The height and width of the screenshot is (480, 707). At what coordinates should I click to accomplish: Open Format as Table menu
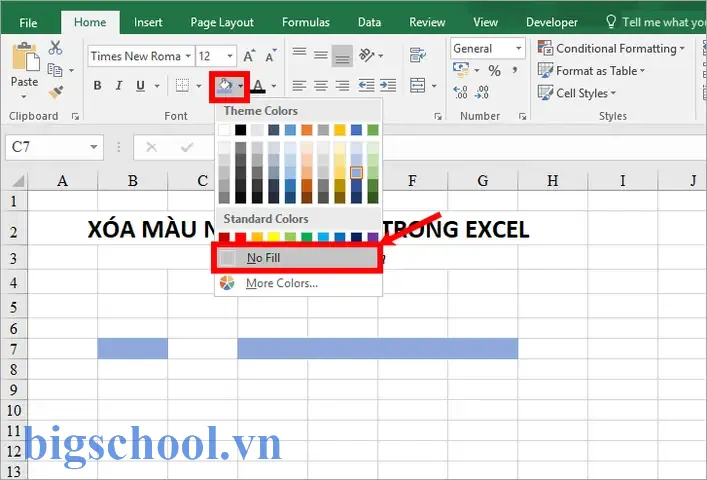pyautogui.click(x=592, y=71)
